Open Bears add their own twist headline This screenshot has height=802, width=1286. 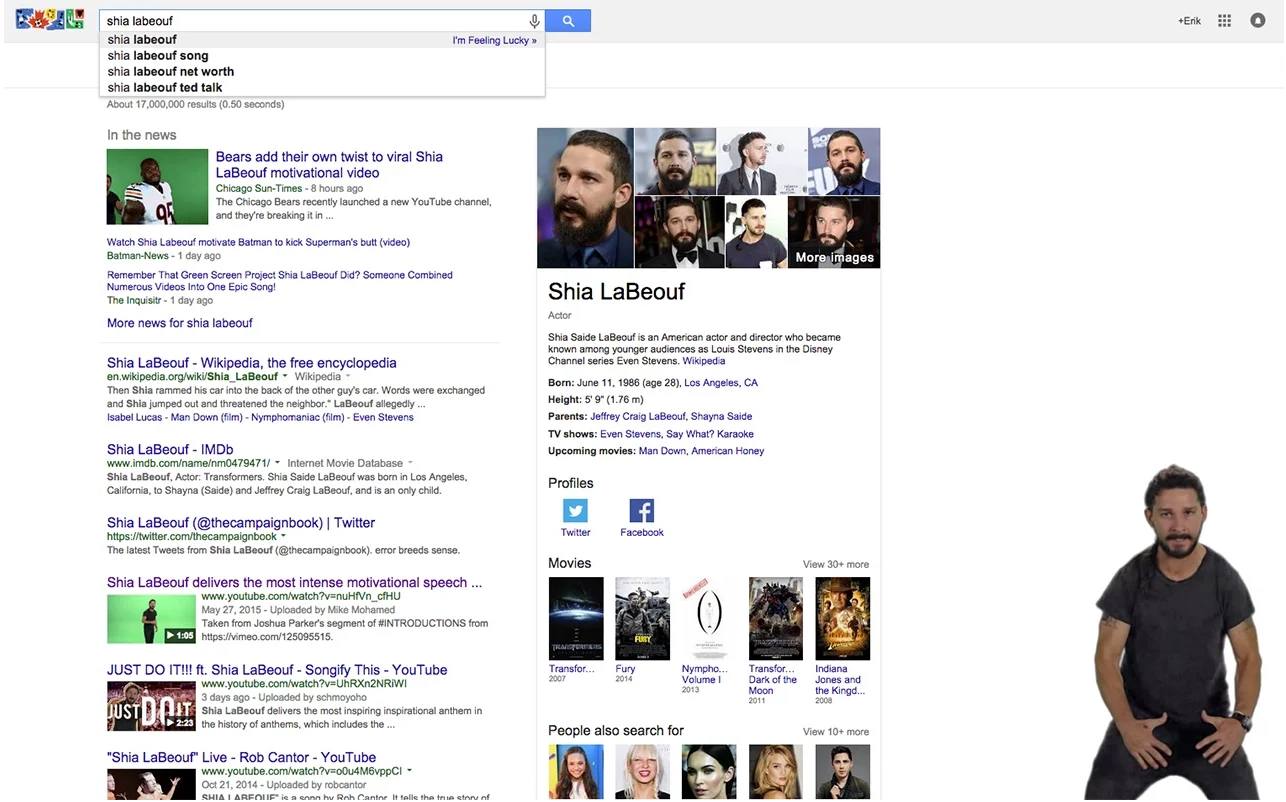329,165
